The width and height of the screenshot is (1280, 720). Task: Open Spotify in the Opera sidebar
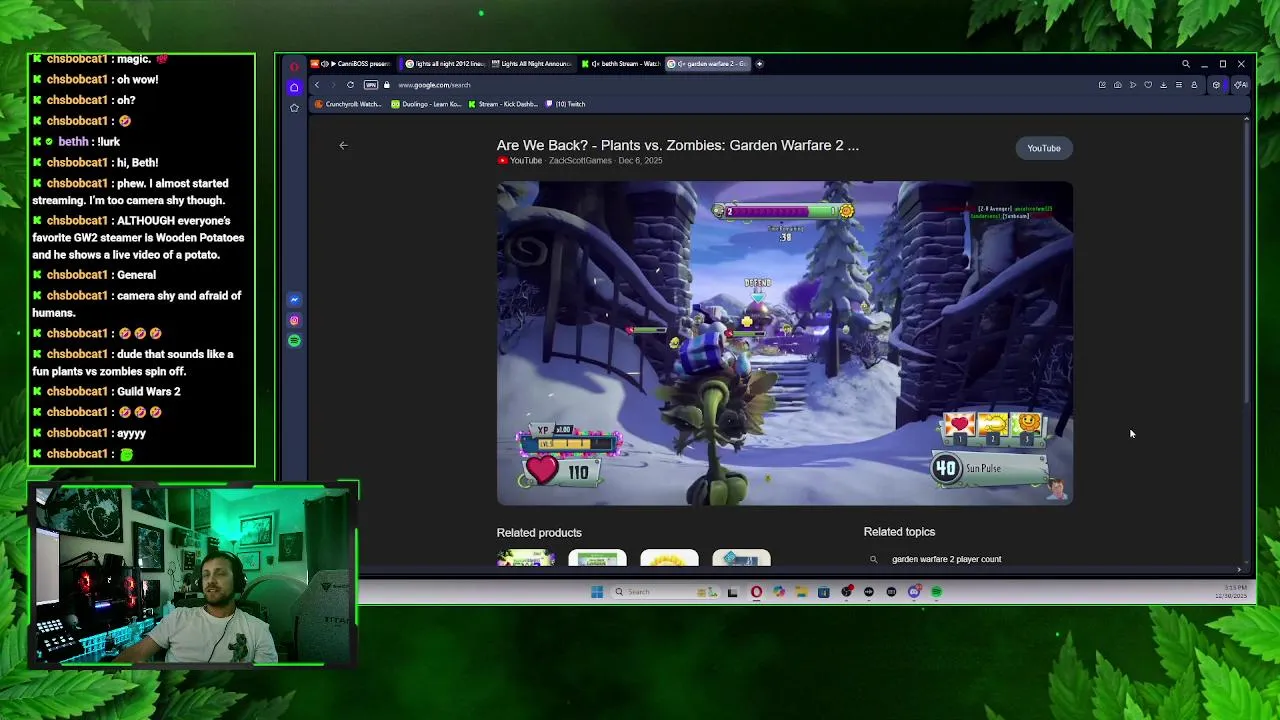pyautogui.click(x=294, y=341)
